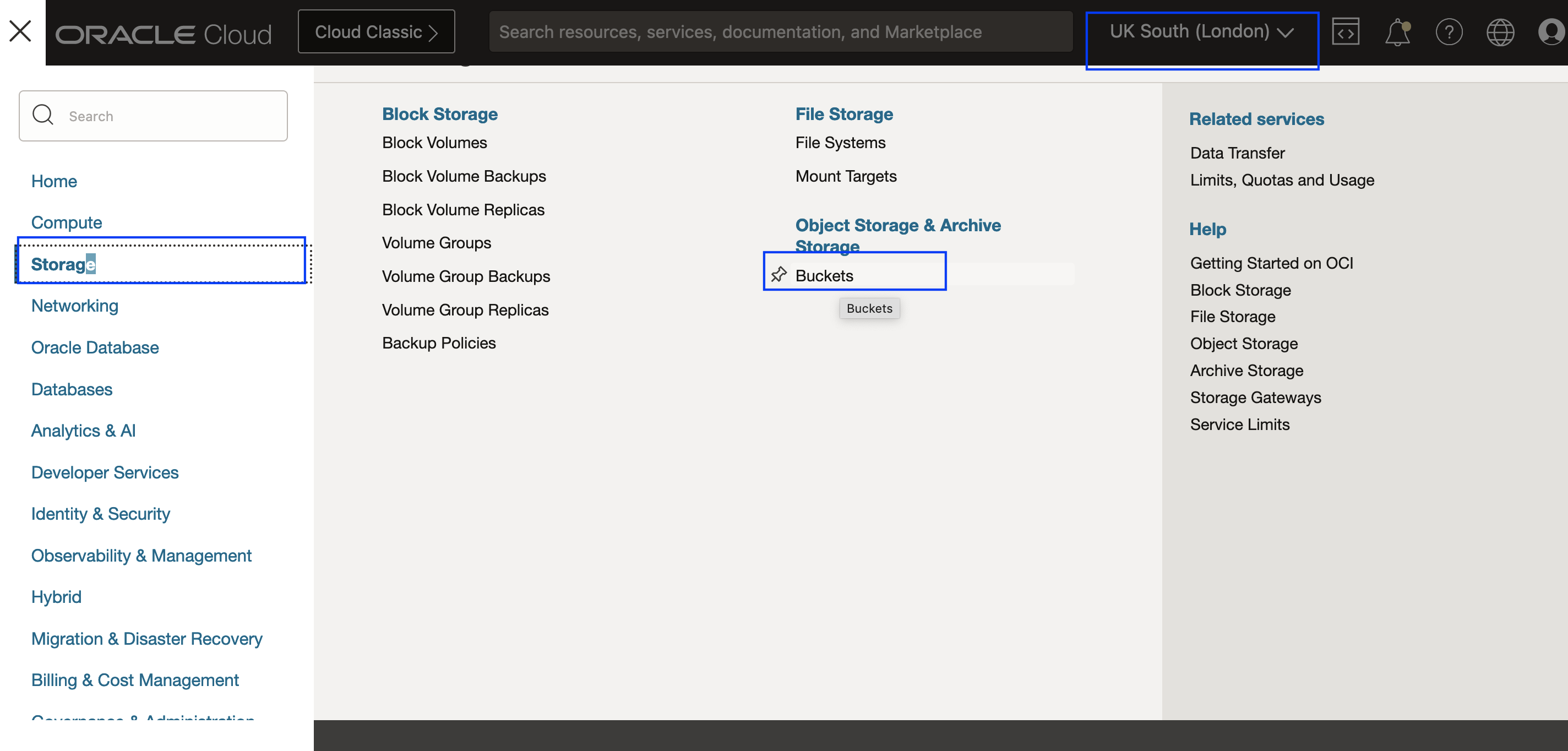The height and width of the screenshot is (751, 1568).
Task: Open File Storage help link
Action: pyautogui.click(x=1233, y=317)
